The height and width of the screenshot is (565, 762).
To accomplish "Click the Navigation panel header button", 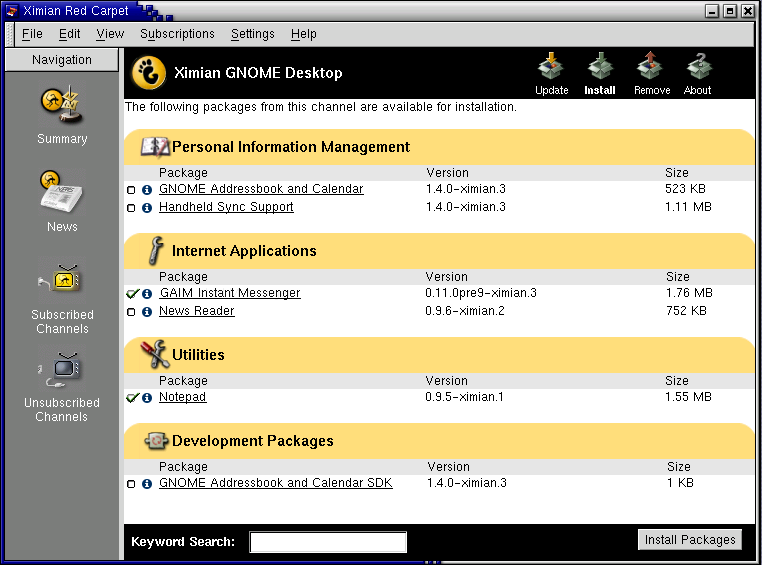I will tap(62, 60).
